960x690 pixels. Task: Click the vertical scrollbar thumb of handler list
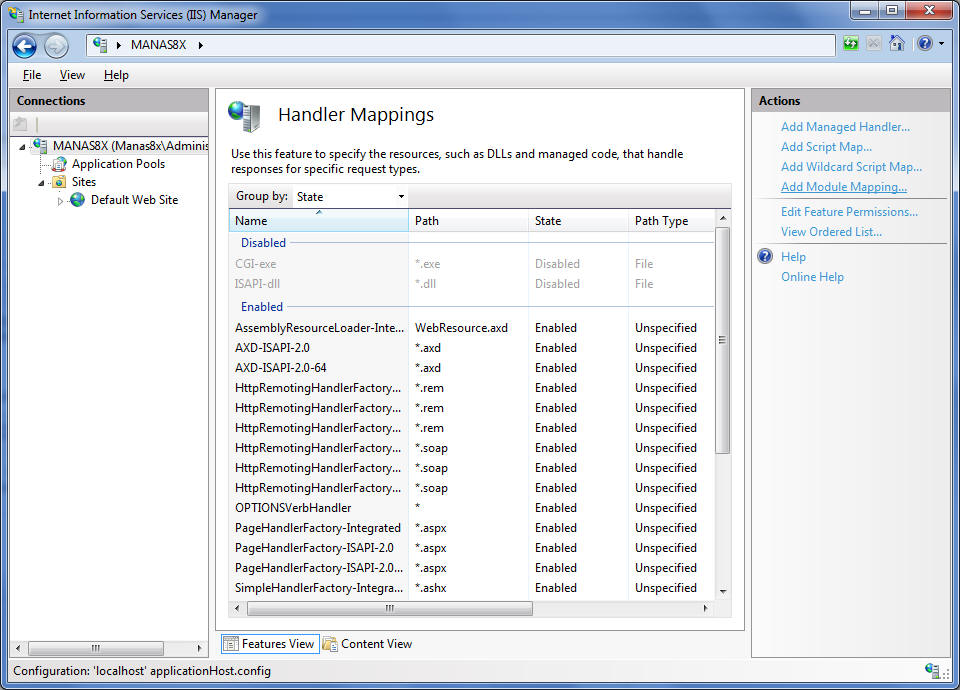tap(722, 340)
